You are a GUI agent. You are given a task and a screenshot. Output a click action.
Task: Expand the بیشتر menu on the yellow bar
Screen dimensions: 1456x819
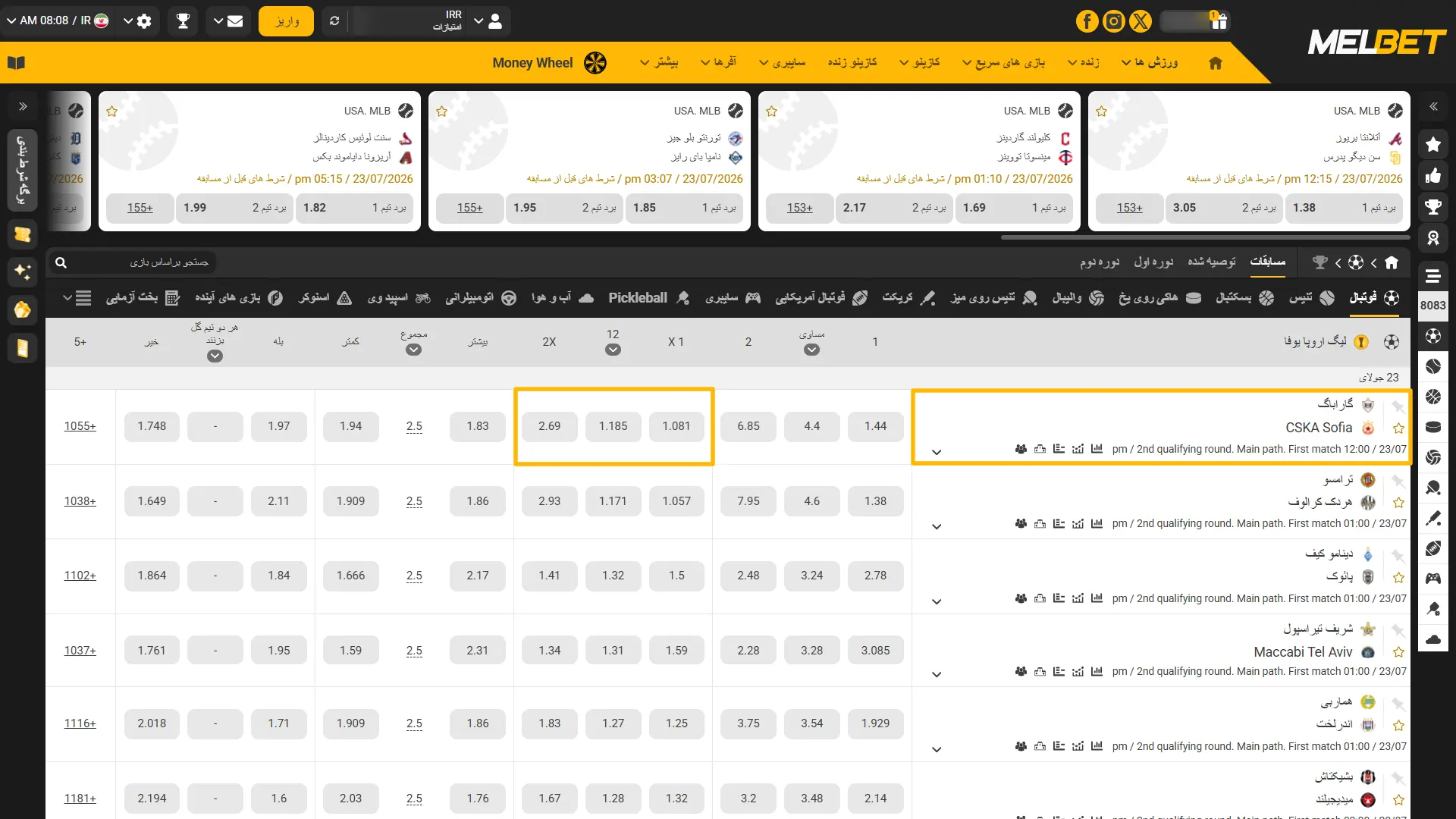tap(659, 62)
